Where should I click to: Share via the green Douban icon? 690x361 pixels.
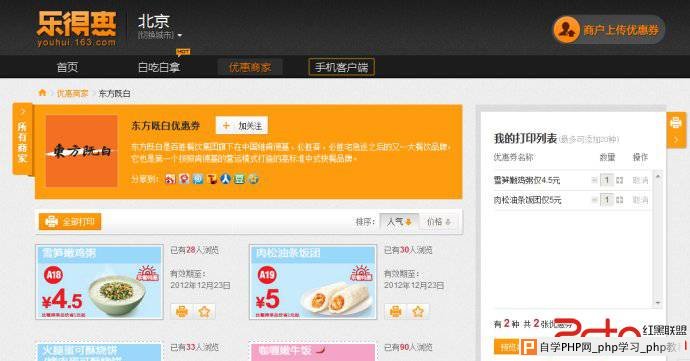tap(239, 179)
